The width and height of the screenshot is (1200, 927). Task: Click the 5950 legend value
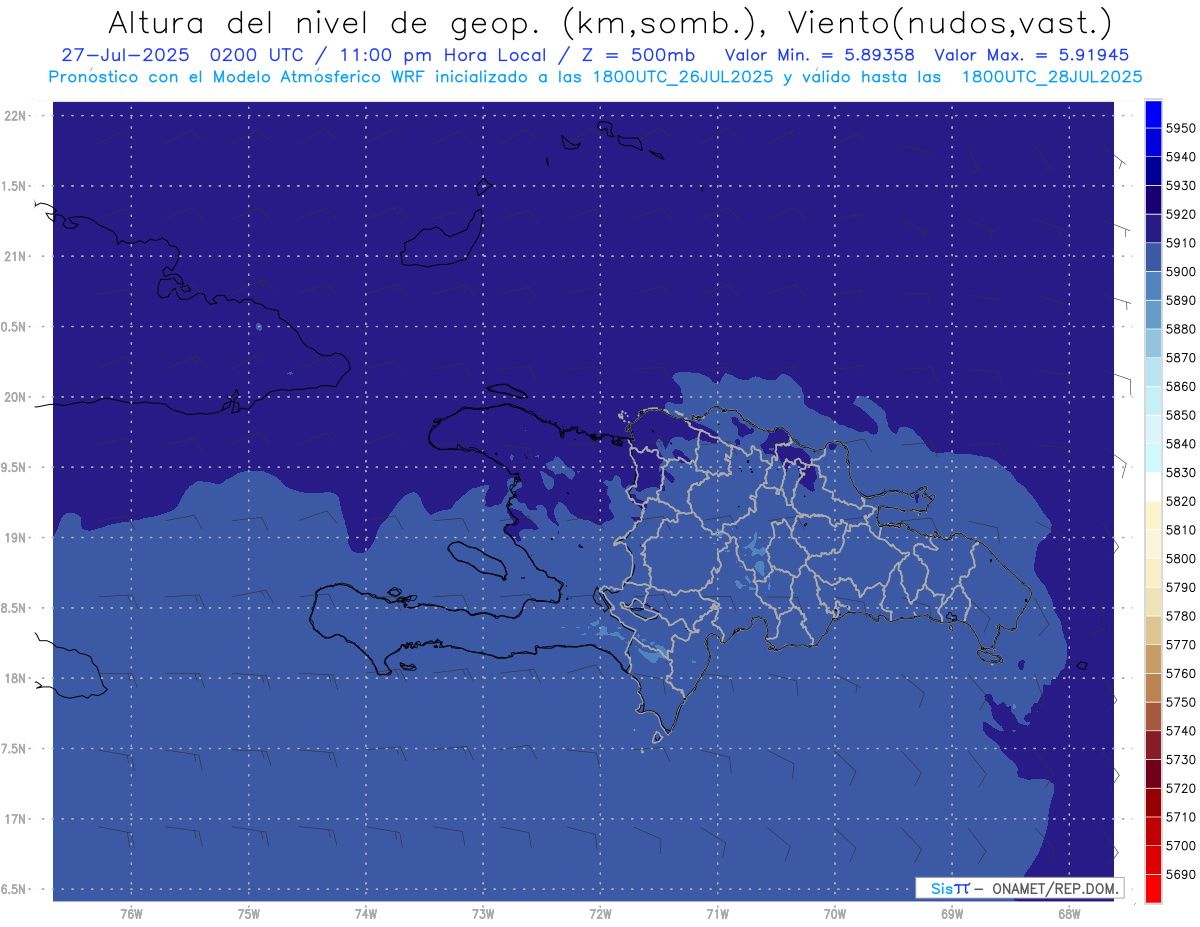[x=1180, y=128]
